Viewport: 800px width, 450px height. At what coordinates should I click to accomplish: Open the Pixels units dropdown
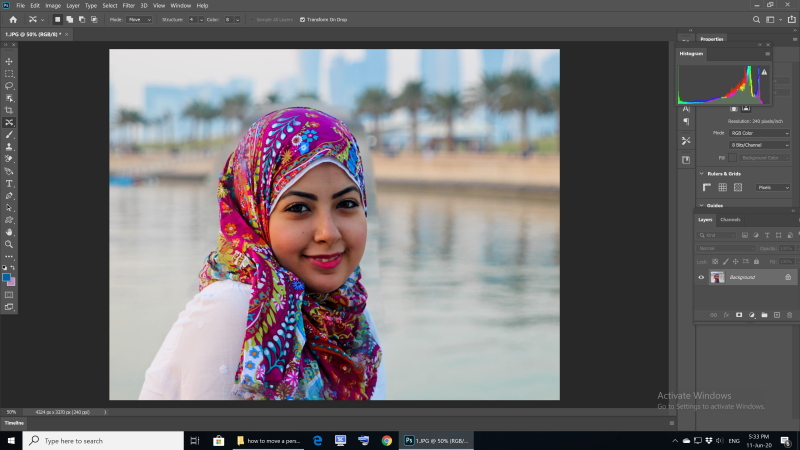773,188
